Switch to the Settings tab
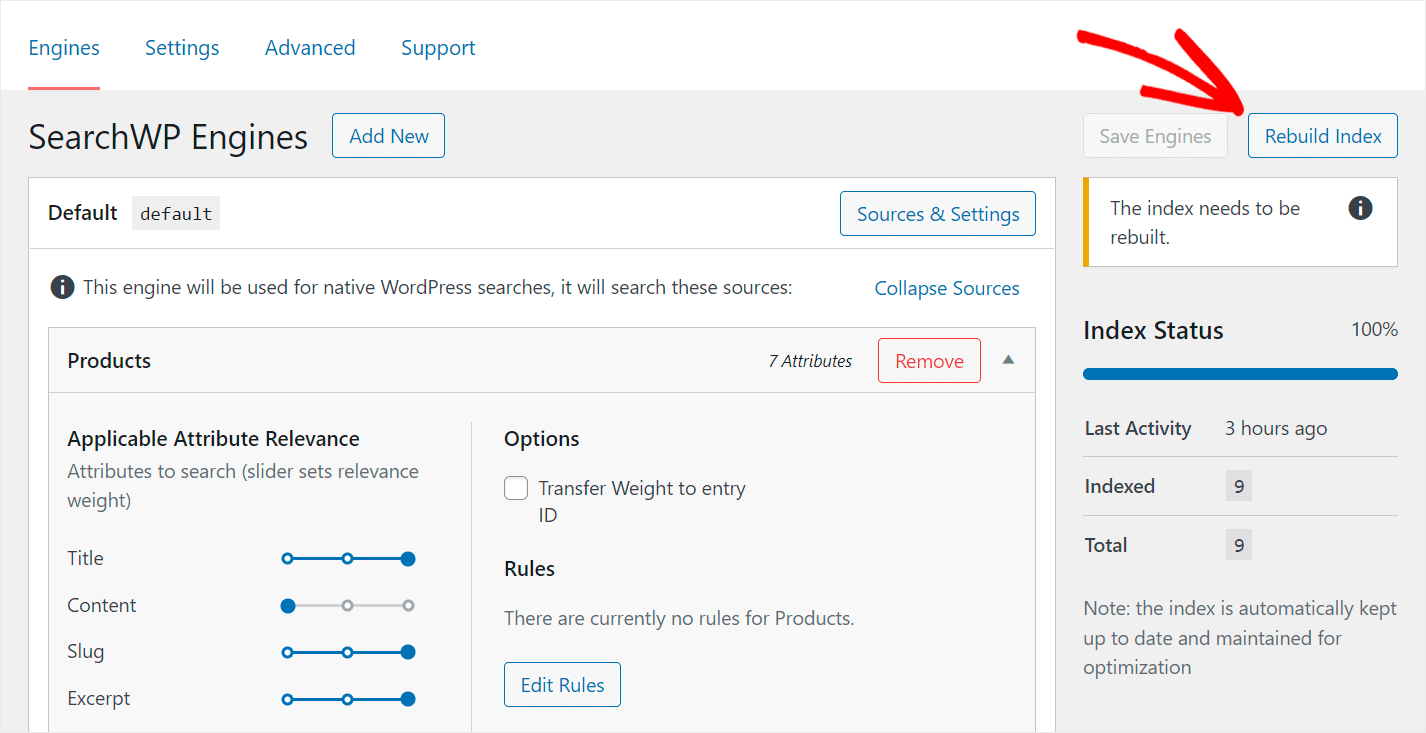Viewport: 1426px width, 733px height. coord(182,48)
